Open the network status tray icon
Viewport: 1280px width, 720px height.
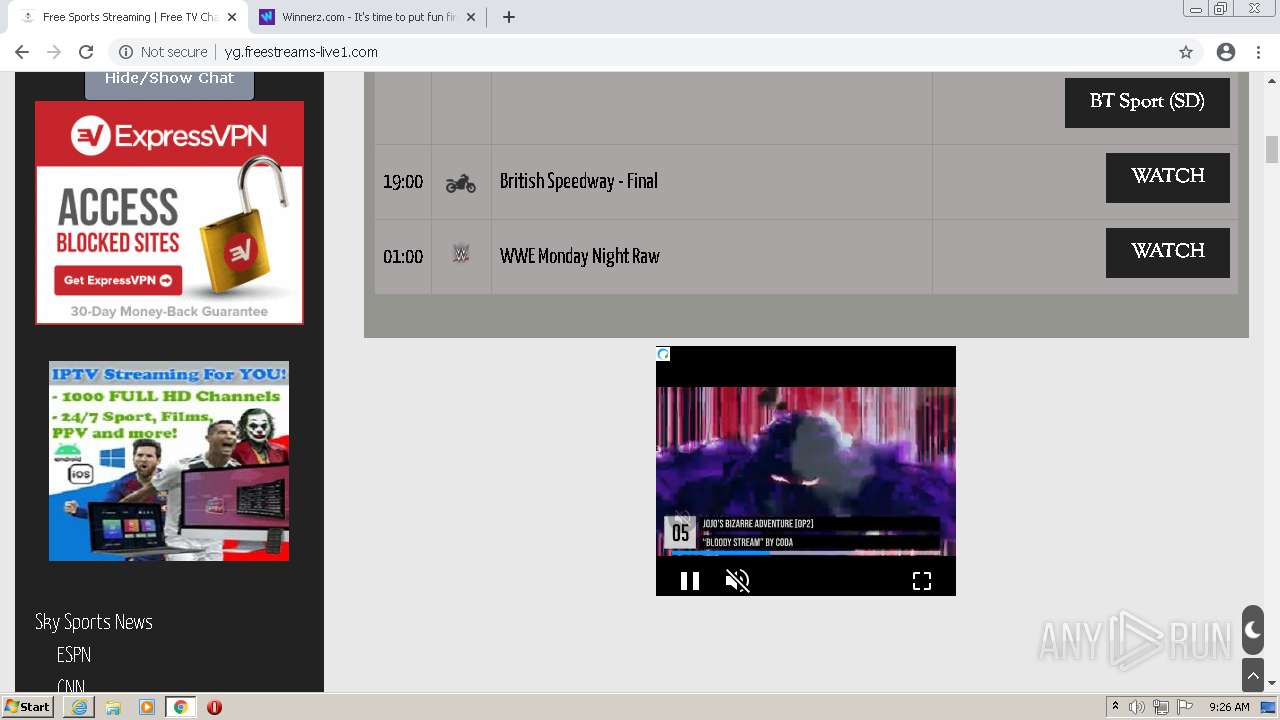(x=1161, y=707)
